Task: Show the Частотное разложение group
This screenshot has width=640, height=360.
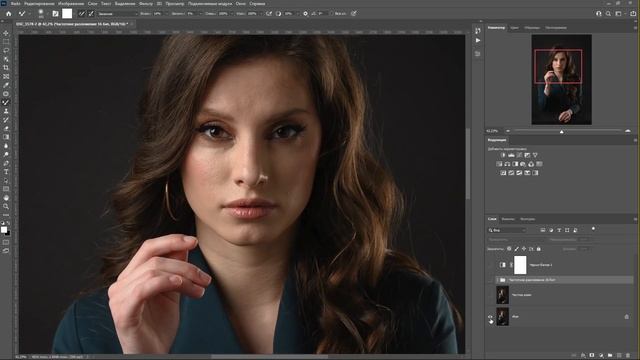Action: click(490, 280)
